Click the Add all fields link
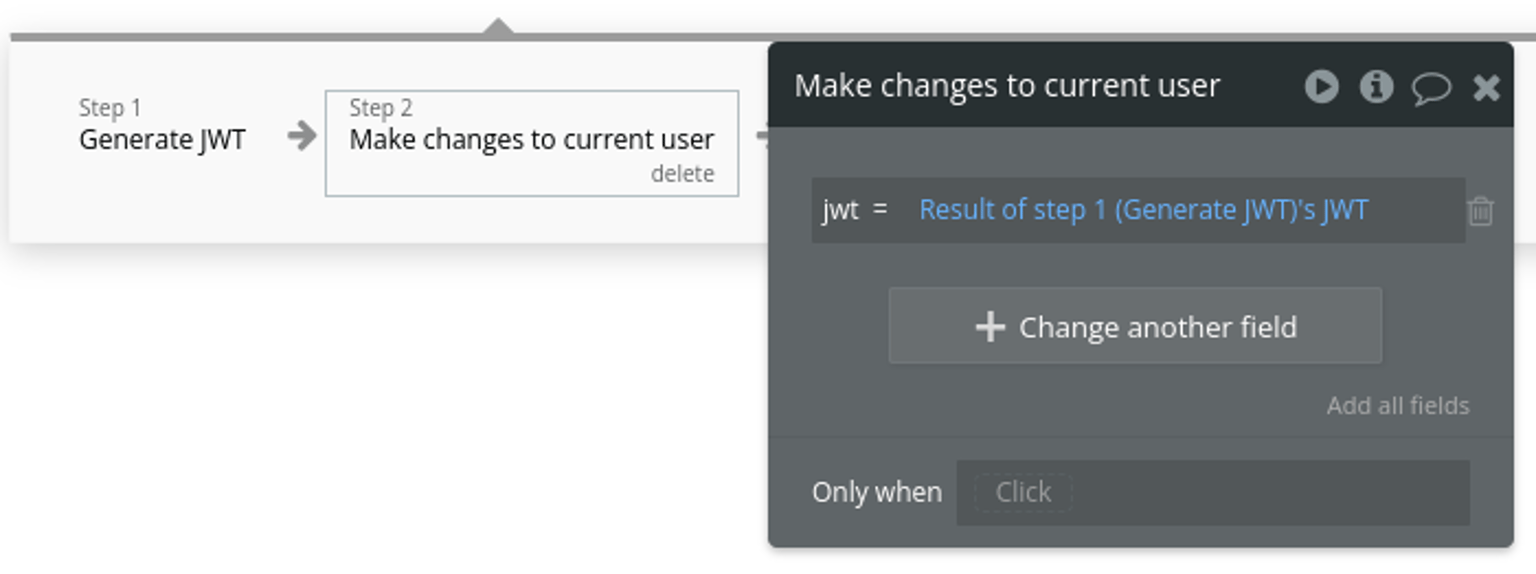1536x574 pixels. [1397, 406]
